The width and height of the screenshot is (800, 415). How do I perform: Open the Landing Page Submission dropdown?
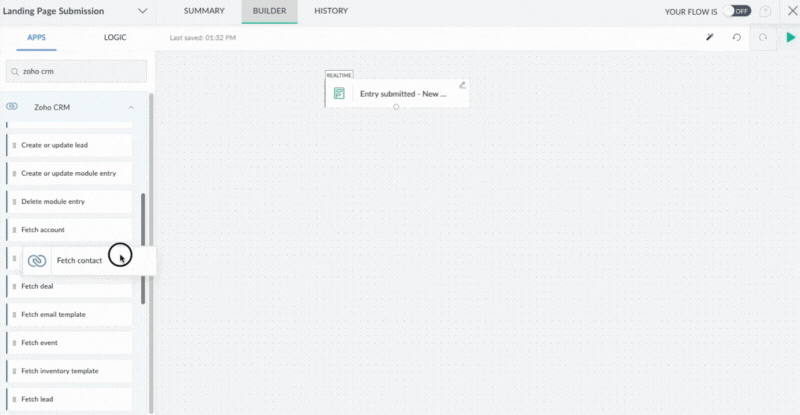(142, 11)
